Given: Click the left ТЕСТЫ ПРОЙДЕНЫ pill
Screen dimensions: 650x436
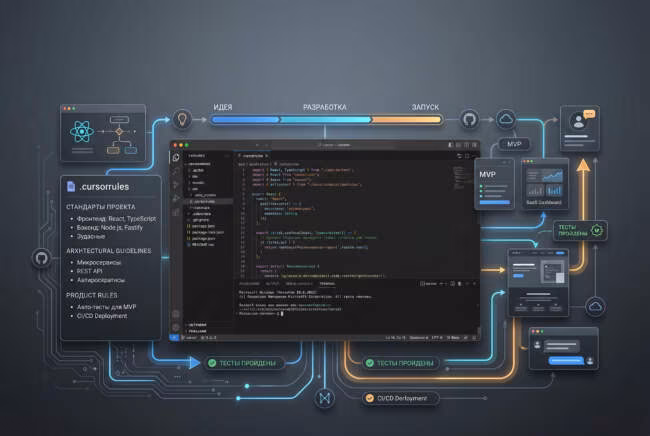Looking at the screenshot, I should click(x=244, y=363).
